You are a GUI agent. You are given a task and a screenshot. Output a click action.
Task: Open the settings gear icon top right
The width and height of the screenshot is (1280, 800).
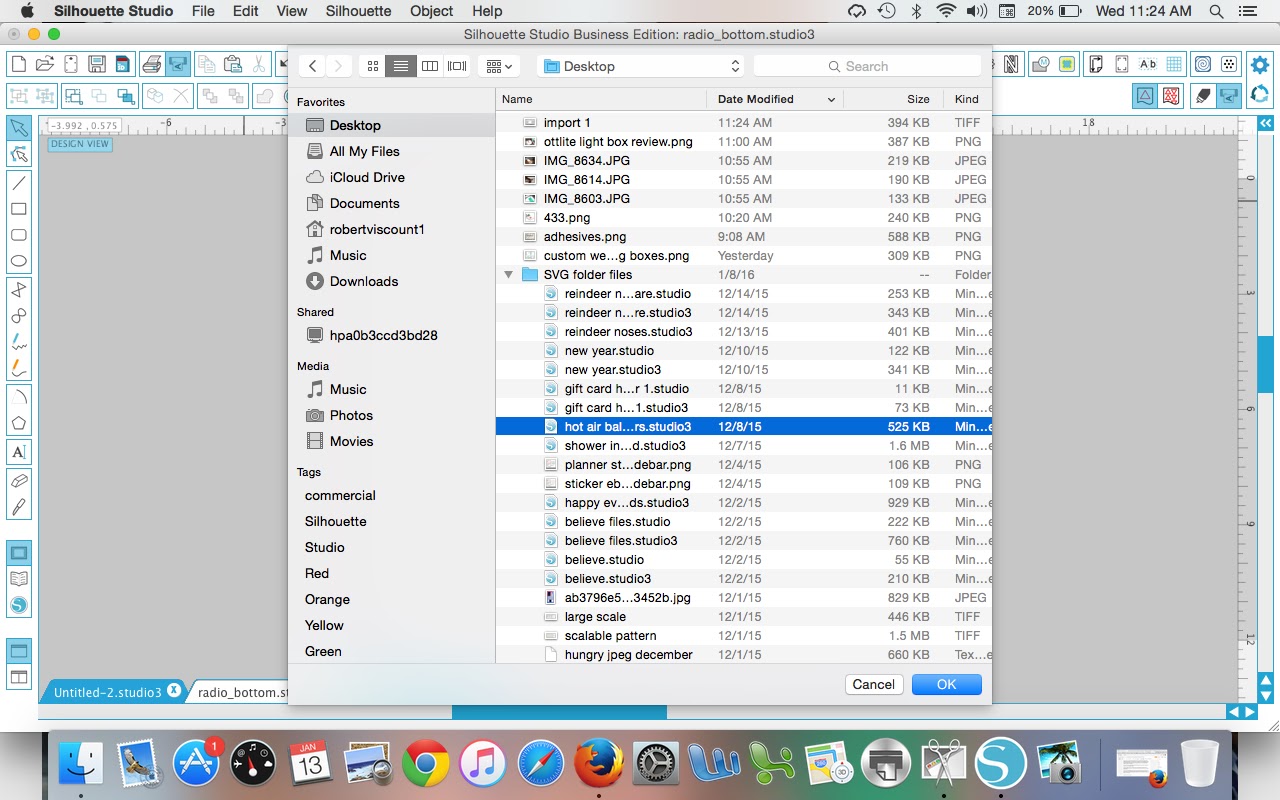(x=1260, y=65)
